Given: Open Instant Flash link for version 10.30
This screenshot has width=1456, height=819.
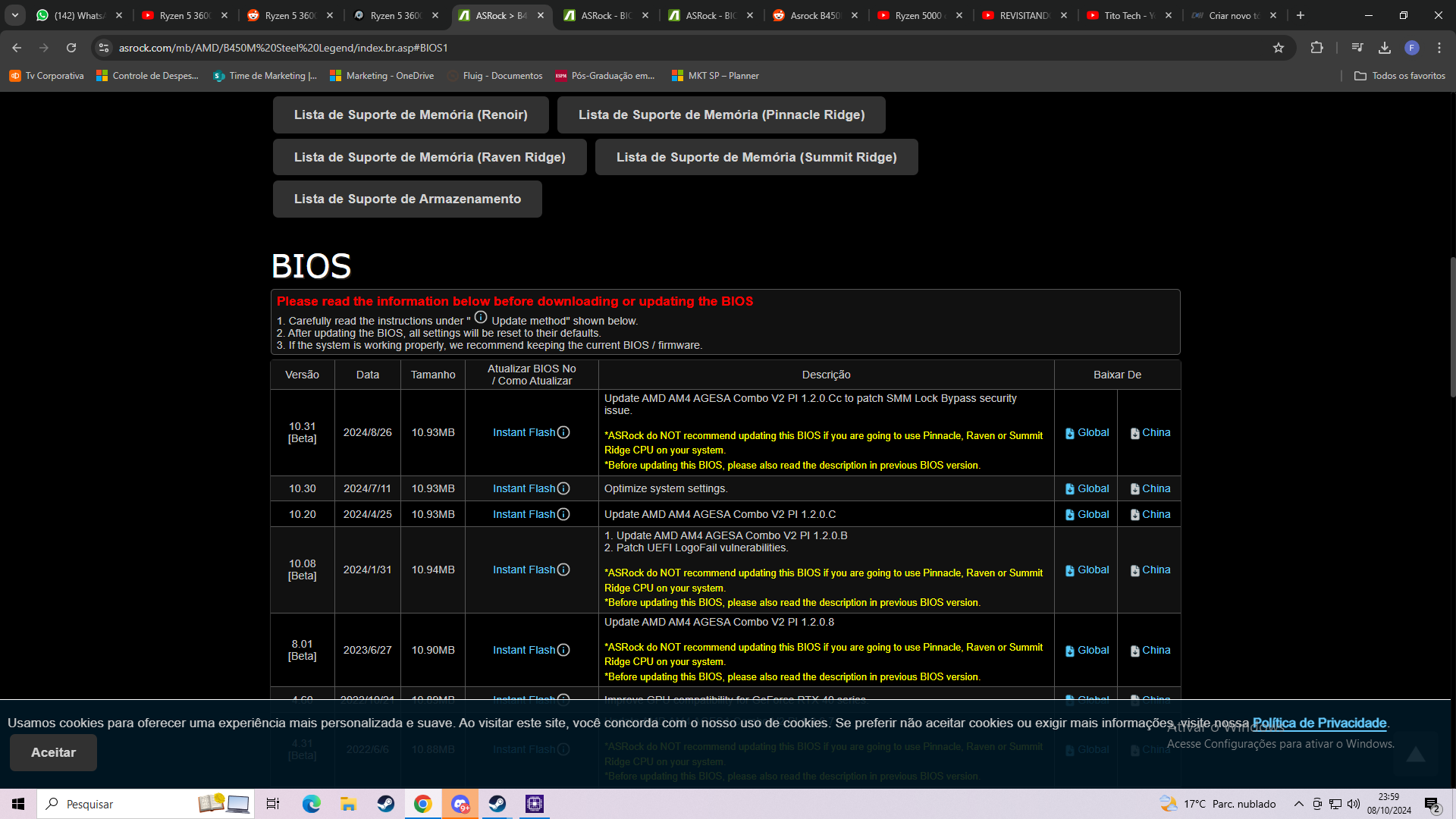Looking at the screenshot, I should tap(524, 488).
